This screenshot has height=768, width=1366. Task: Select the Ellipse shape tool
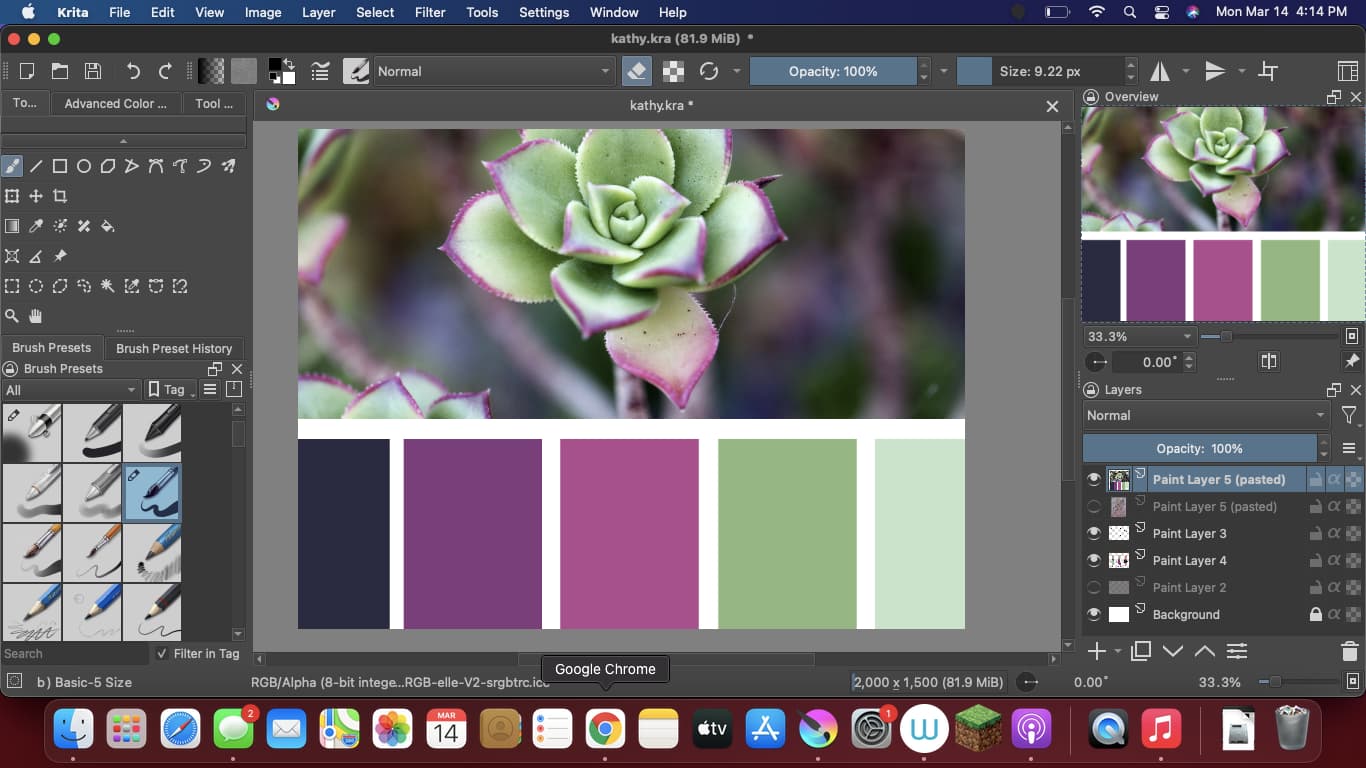pos(84,166)
